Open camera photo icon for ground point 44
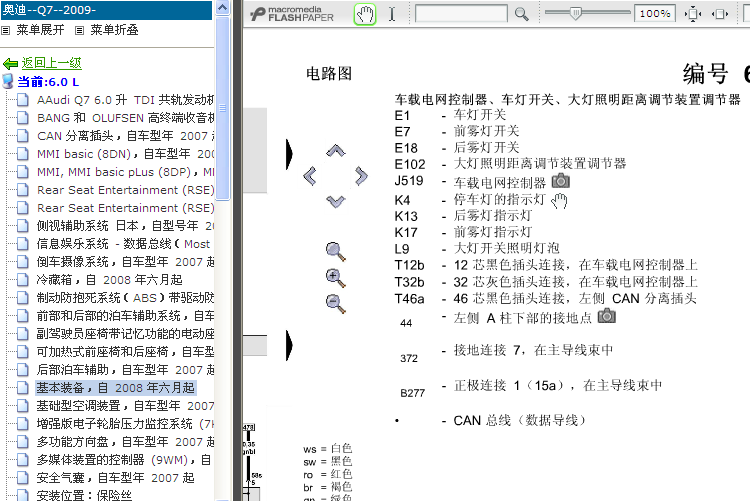Screen dimensions: 750x501 pyautogui.click(x=607, y=316)
